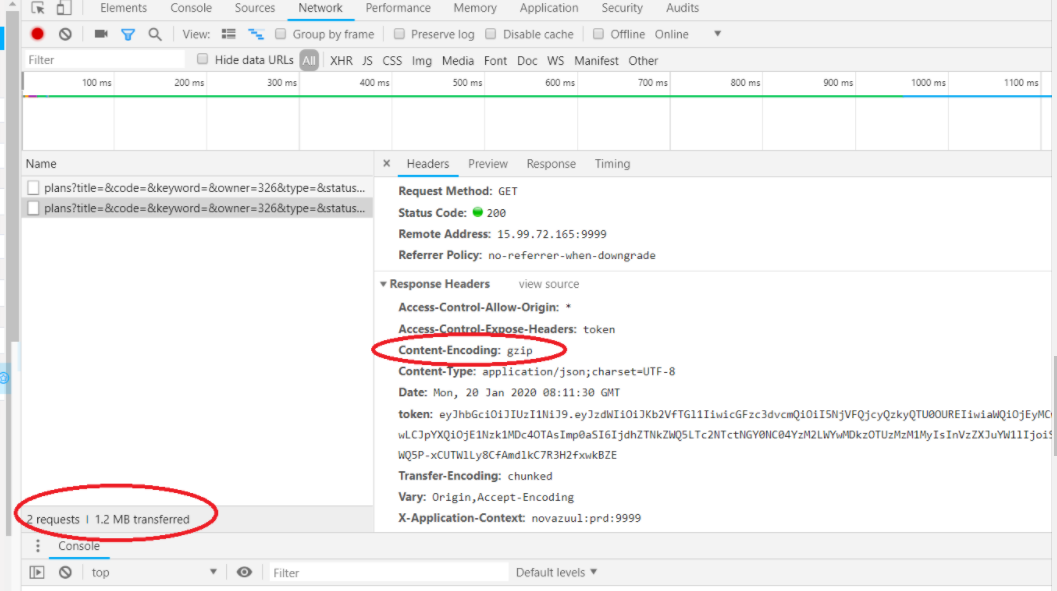Capture screenshots with the camera icon
Screen dimensions: 1057x591
tap(101, 34)
